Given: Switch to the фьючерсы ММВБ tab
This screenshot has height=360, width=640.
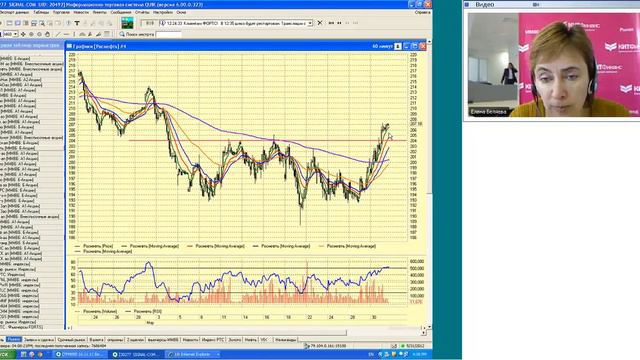Looking at the screenshot, I should click(163, 340).
